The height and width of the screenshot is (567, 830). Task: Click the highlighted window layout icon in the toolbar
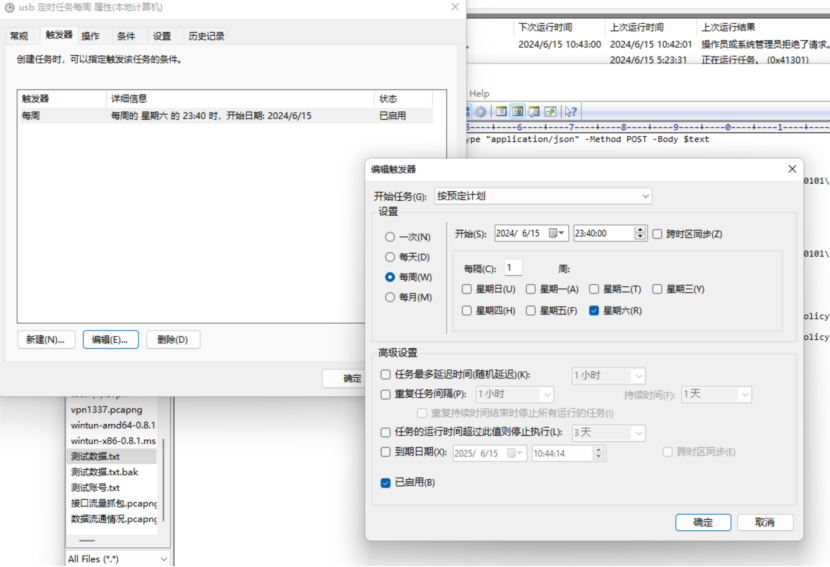pos(518,112)
